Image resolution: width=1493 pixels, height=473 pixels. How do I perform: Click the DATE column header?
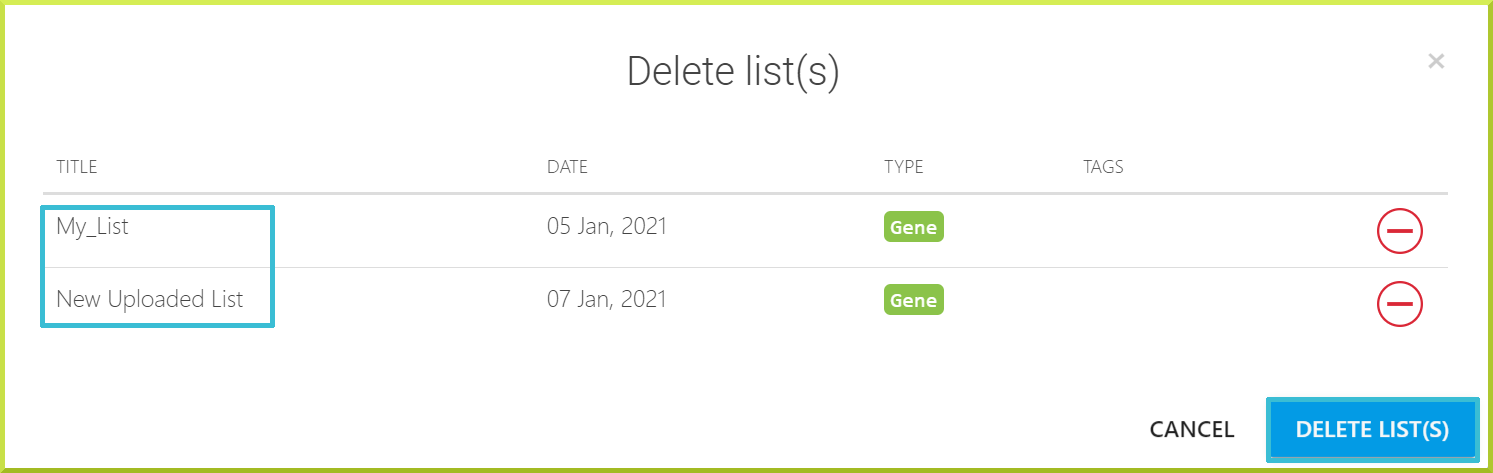pos(567,167)
